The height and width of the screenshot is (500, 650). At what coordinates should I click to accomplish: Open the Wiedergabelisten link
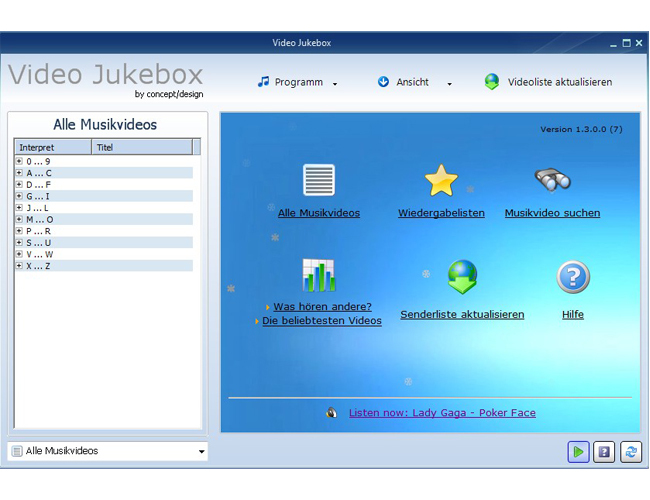click(x=441, y=213)
